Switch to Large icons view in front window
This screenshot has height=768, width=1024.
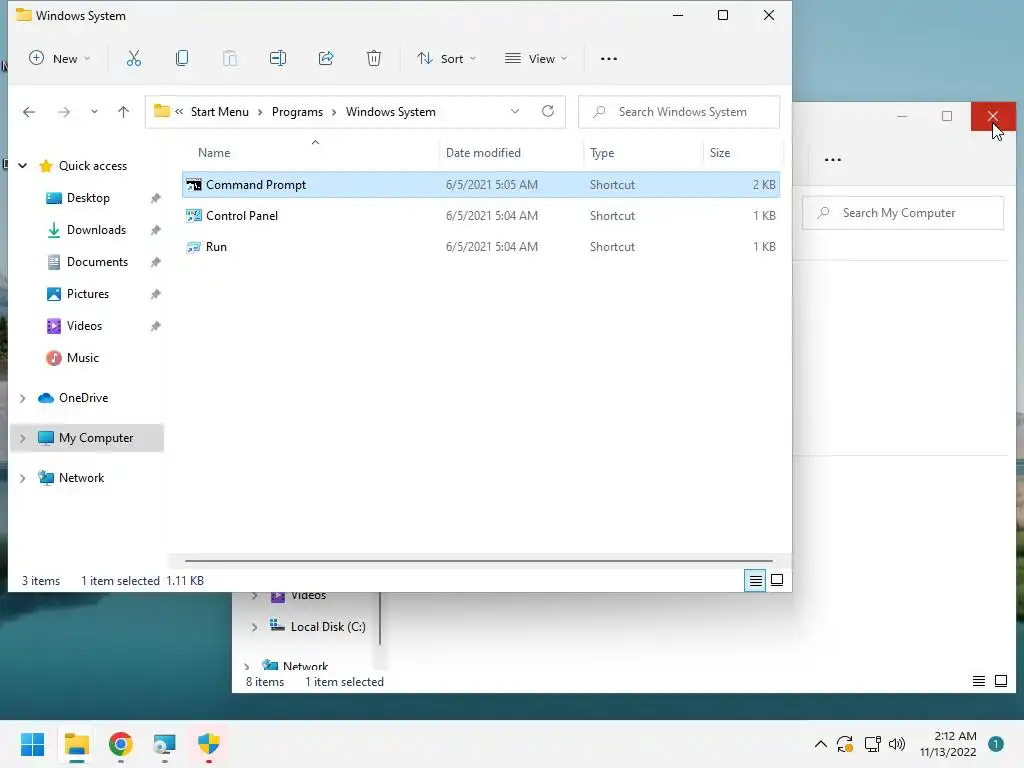tap(777, 580)
